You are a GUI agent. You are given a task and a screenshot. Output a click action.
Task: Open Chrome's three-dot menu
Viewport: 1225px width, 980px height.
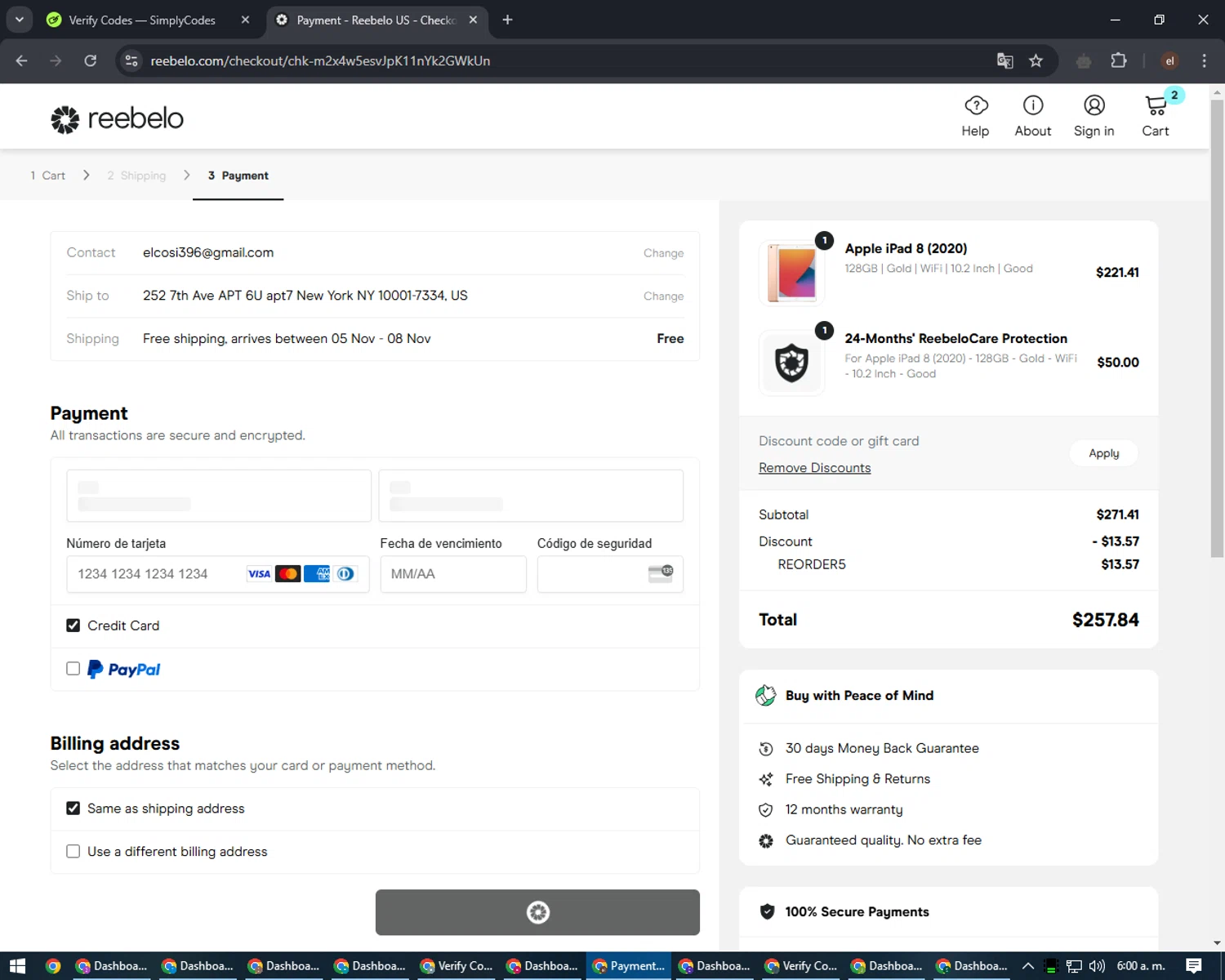pyautogui.click(x=1204, y=61)
